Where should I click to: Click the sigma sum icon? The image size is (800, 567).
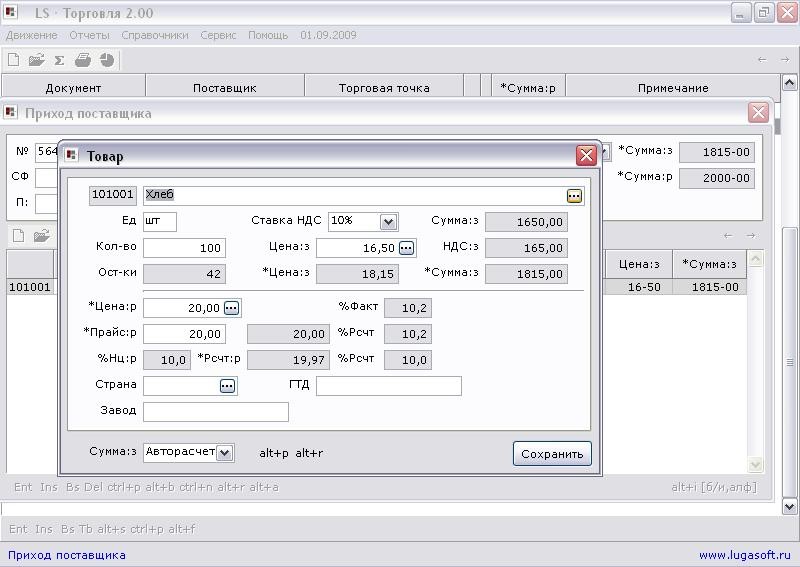[60, 61]
